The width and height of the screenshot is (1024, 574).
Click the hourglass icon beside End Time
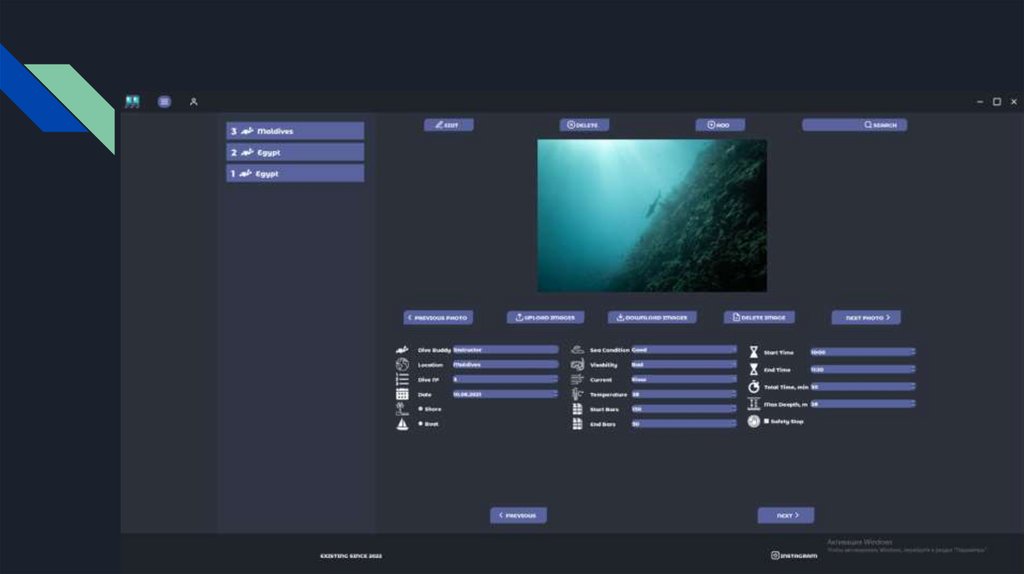(x=754, y=370)
